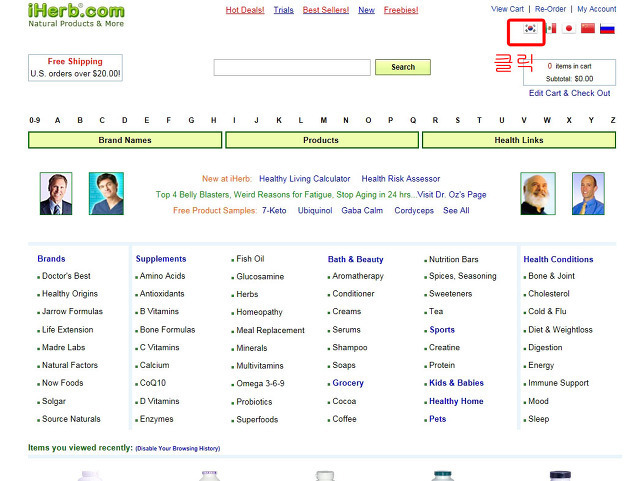This screenshot has width=640, height=481.
Task: Open Aromatherapy category
Action: (358, 276)
